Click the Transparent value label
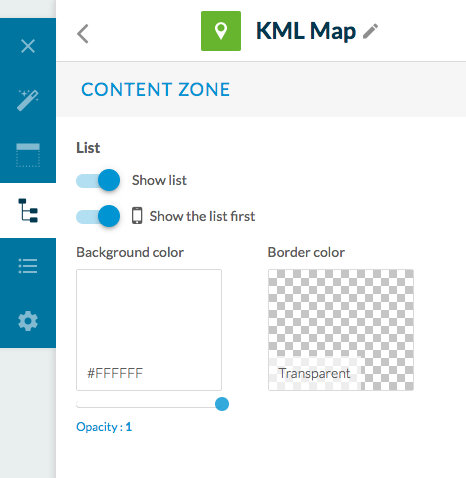Viewport: 466px width, 478px height. click(x=314, y=373)
